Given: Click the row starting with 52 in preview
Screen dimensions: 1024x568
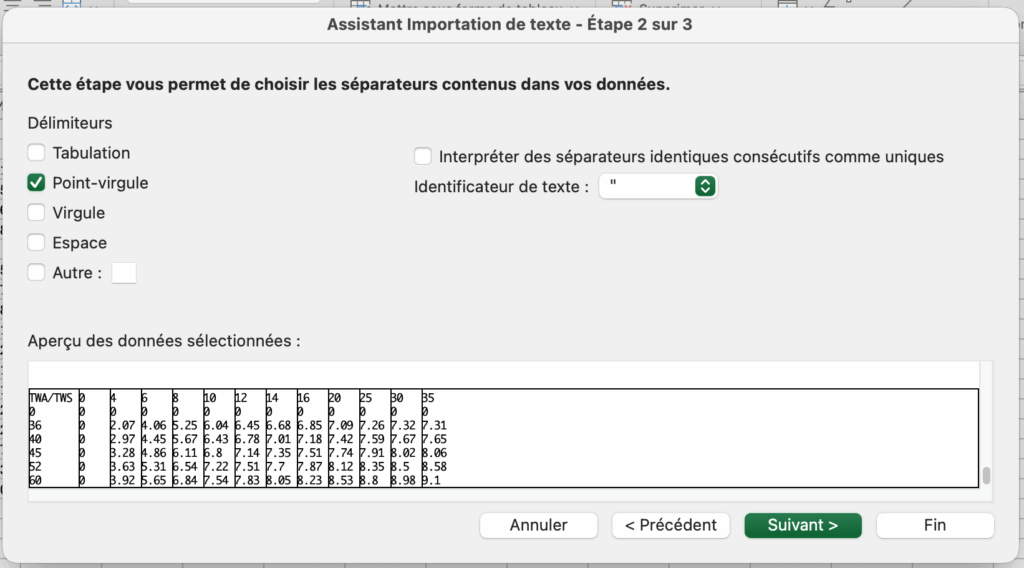Looking at the screenshot, I should (x=38, y=467).
